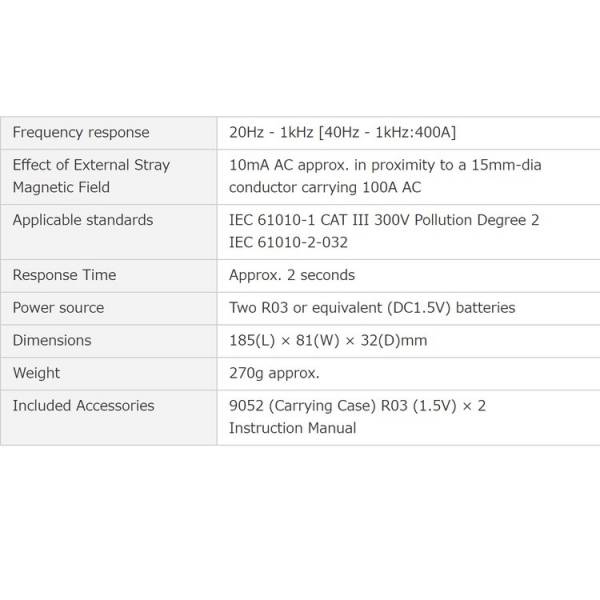Click the conductor carrying 100A AC line
The image size is (600, 600).
coord(325,188)
